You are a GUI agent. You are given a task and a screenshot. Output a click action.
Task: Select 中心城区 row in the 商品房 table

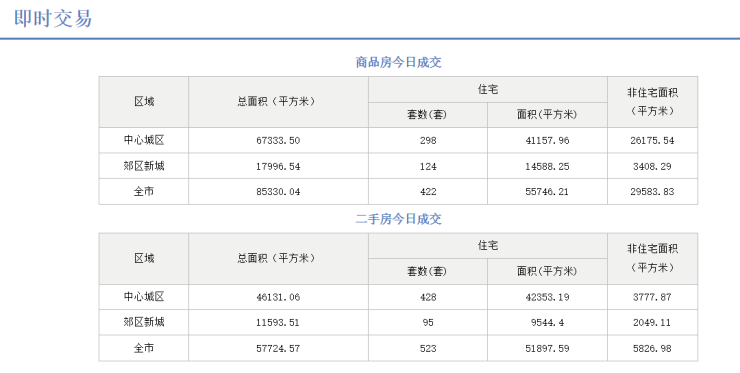[398, 140]
